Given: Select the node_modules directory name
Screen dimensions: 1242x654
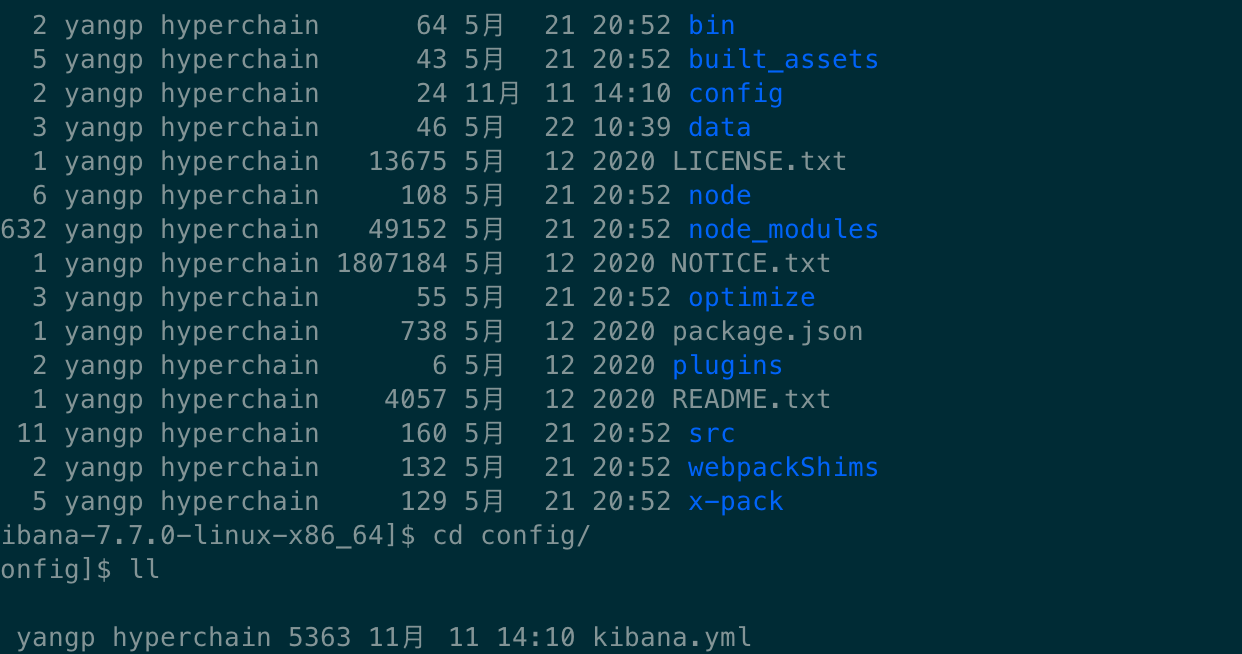Looking at the screenshot, I should tap(784, 230).
